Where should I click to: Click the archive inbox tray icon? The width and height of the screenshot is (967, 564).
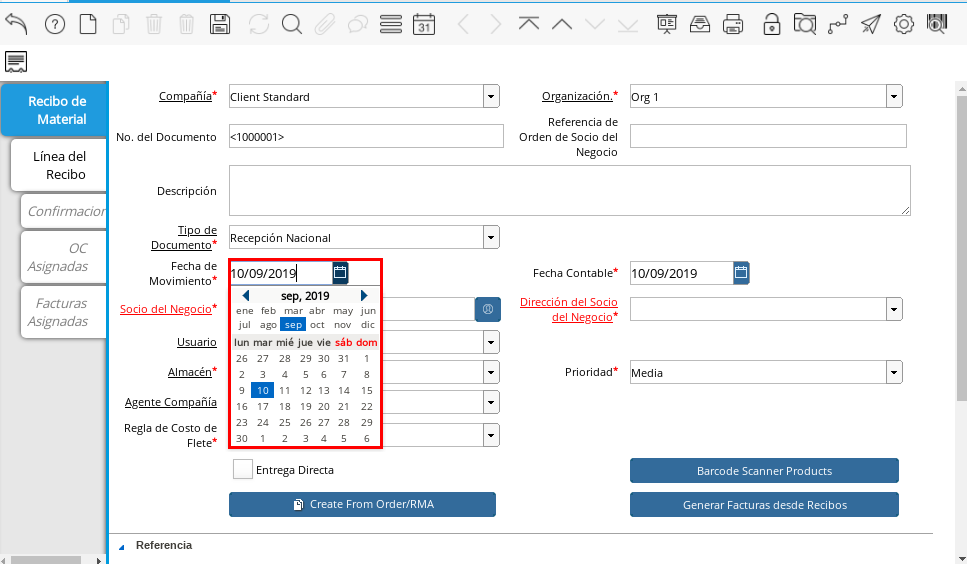coord(700,25)
